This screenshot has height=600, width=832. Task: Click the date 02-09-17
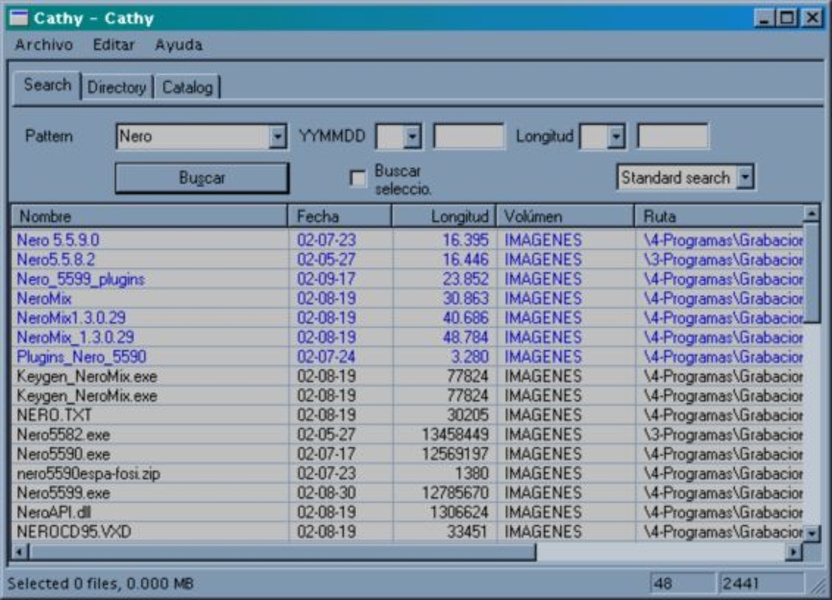click(x=326, y=279)
